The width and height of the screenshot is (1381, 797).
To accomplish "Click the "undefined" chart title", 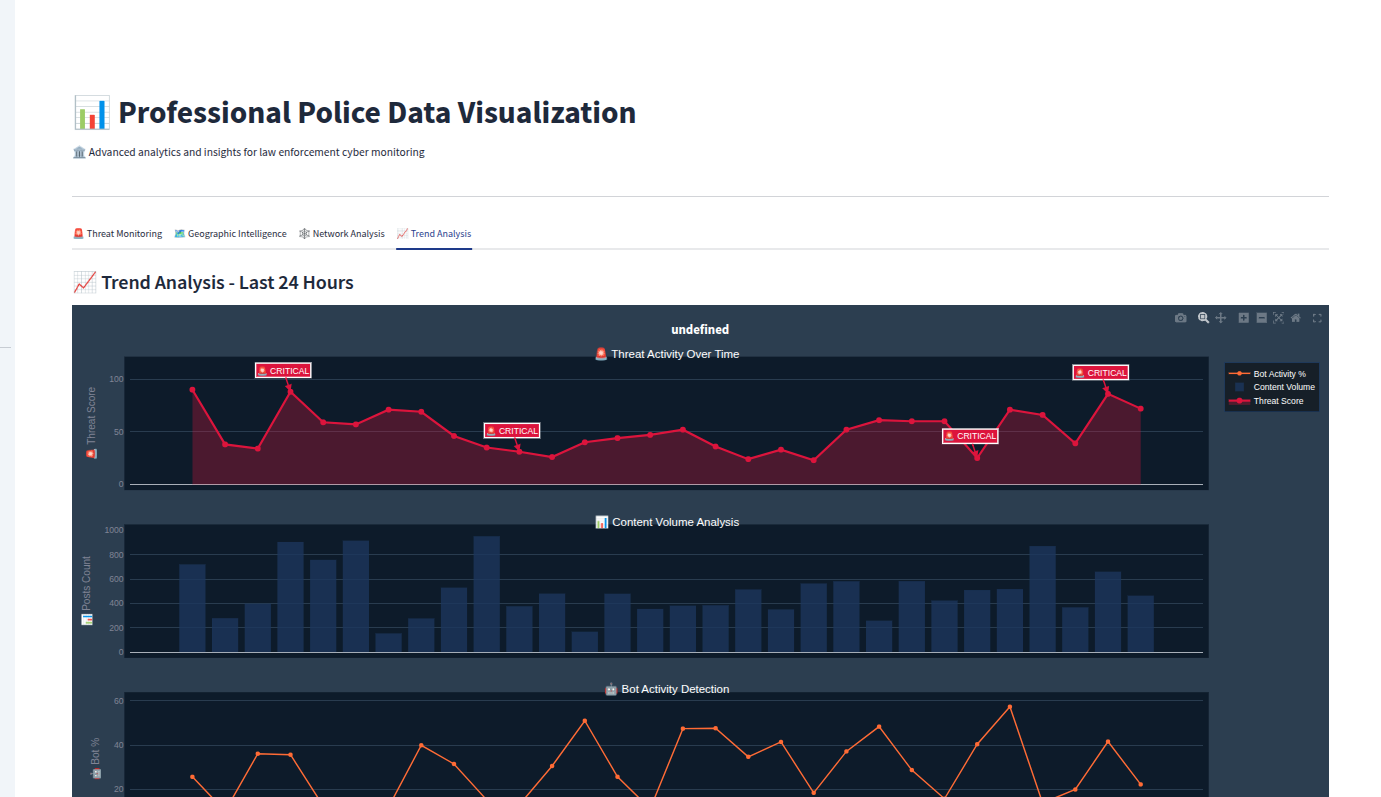I will pyautogui.click(x=700, y=329).
